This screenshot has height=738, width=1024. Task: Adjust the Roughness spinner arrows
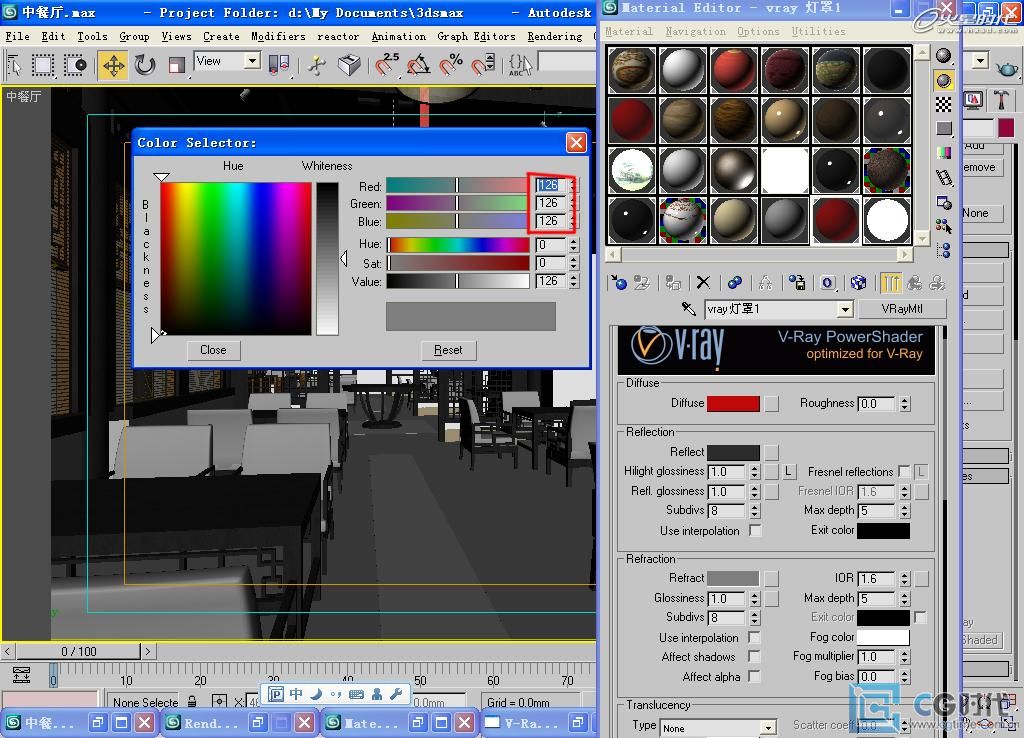904,404
